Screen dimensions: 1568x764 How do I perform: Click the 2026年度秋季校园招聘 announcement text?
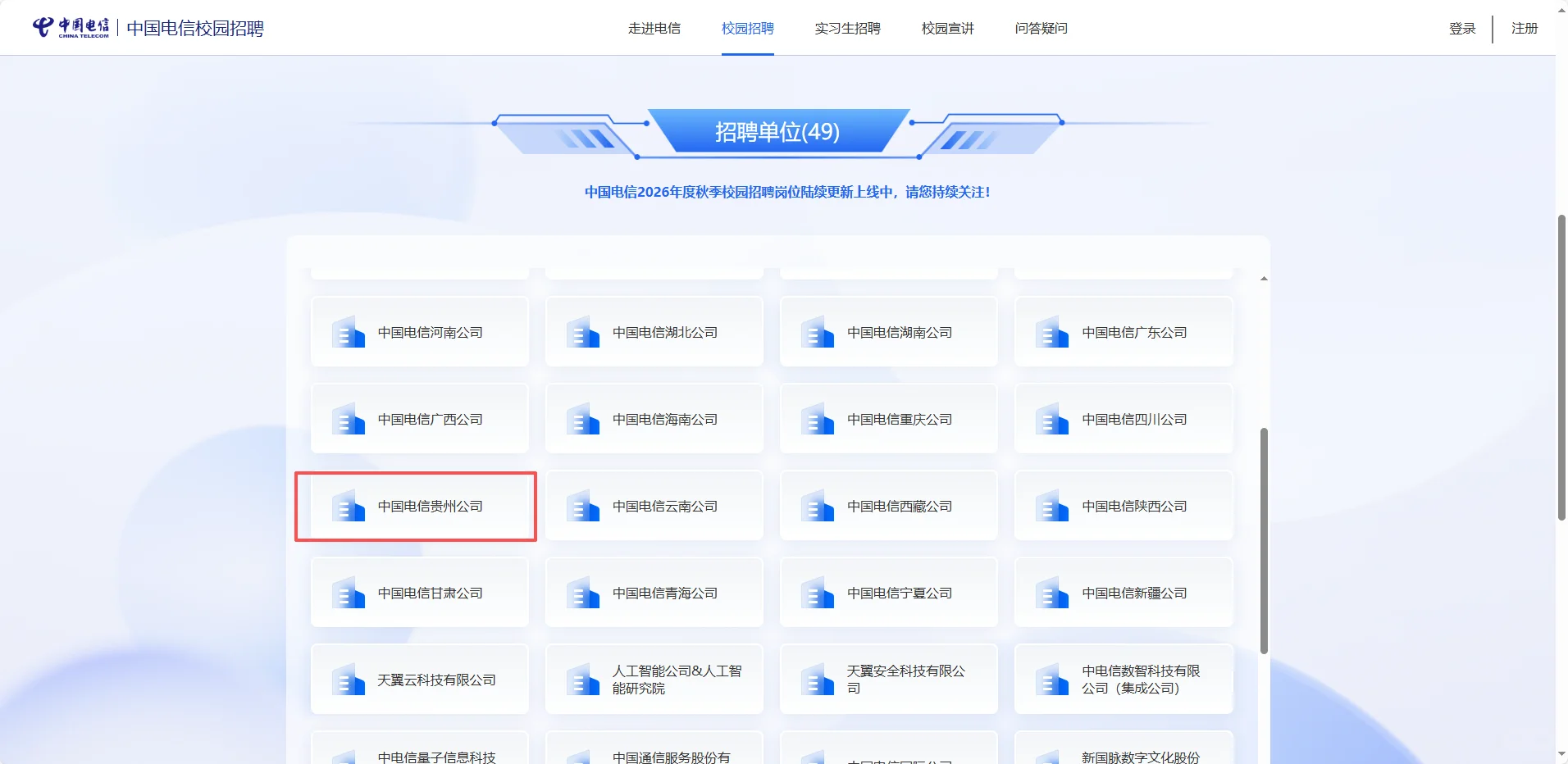click(787, 192)
